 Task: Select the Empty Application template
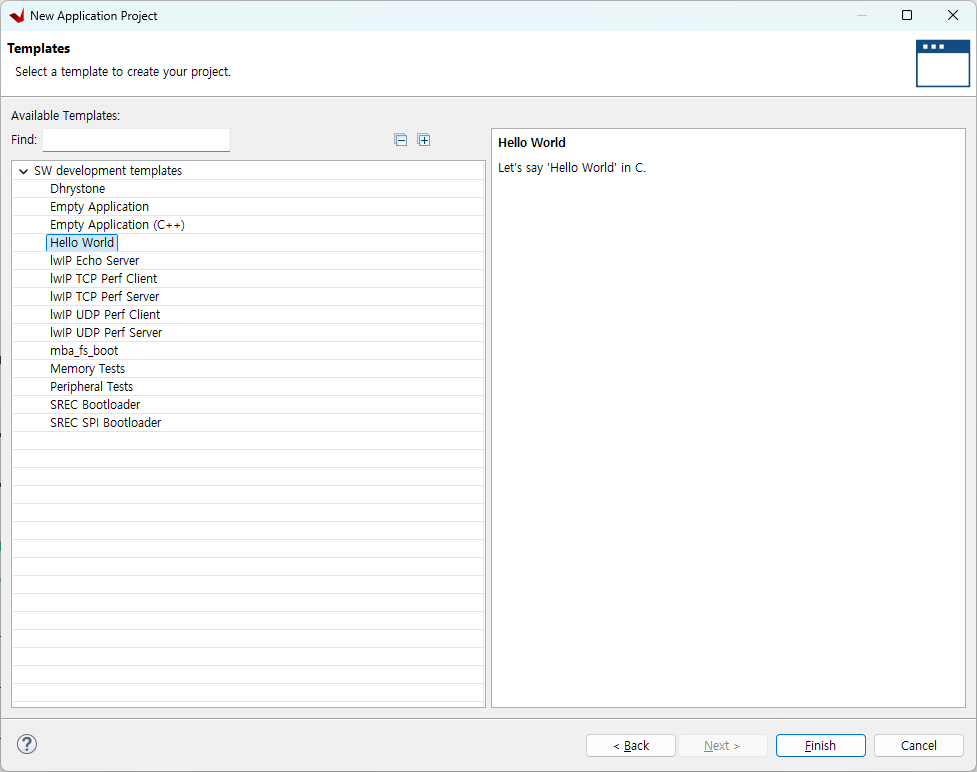[99, 207]
